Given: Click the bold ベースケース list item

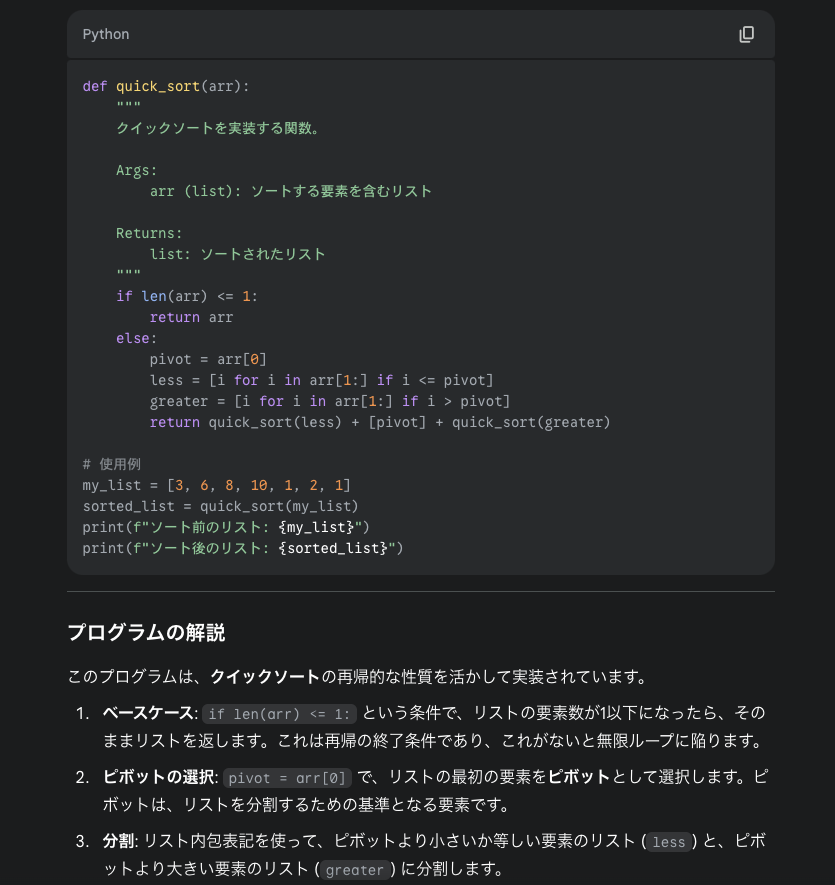Looking at the screenshot, I should (x=148, y=713).
